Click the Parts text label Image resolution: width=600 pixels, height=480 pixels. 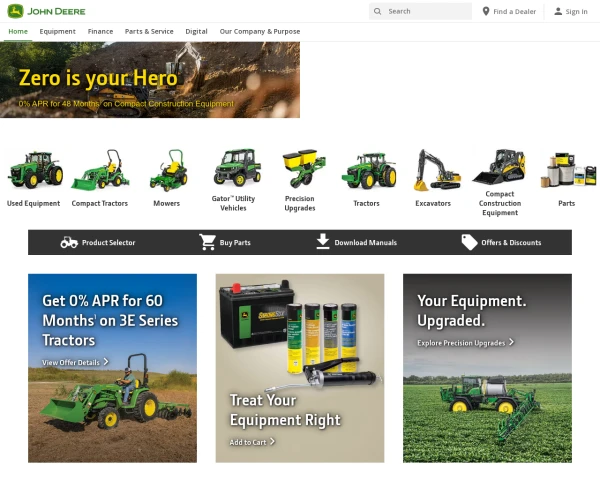pyautogui.click(x=566, y=203)
